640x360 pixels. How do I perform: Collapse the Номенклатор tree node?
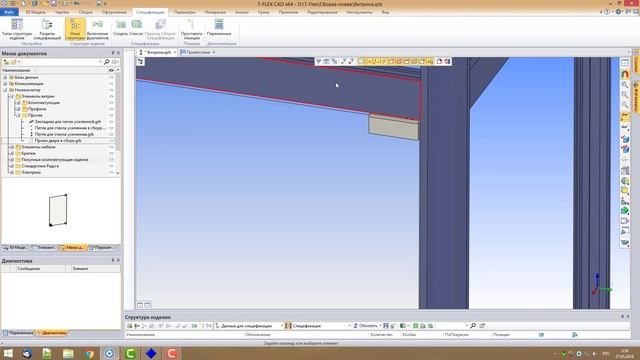(5, 90)
